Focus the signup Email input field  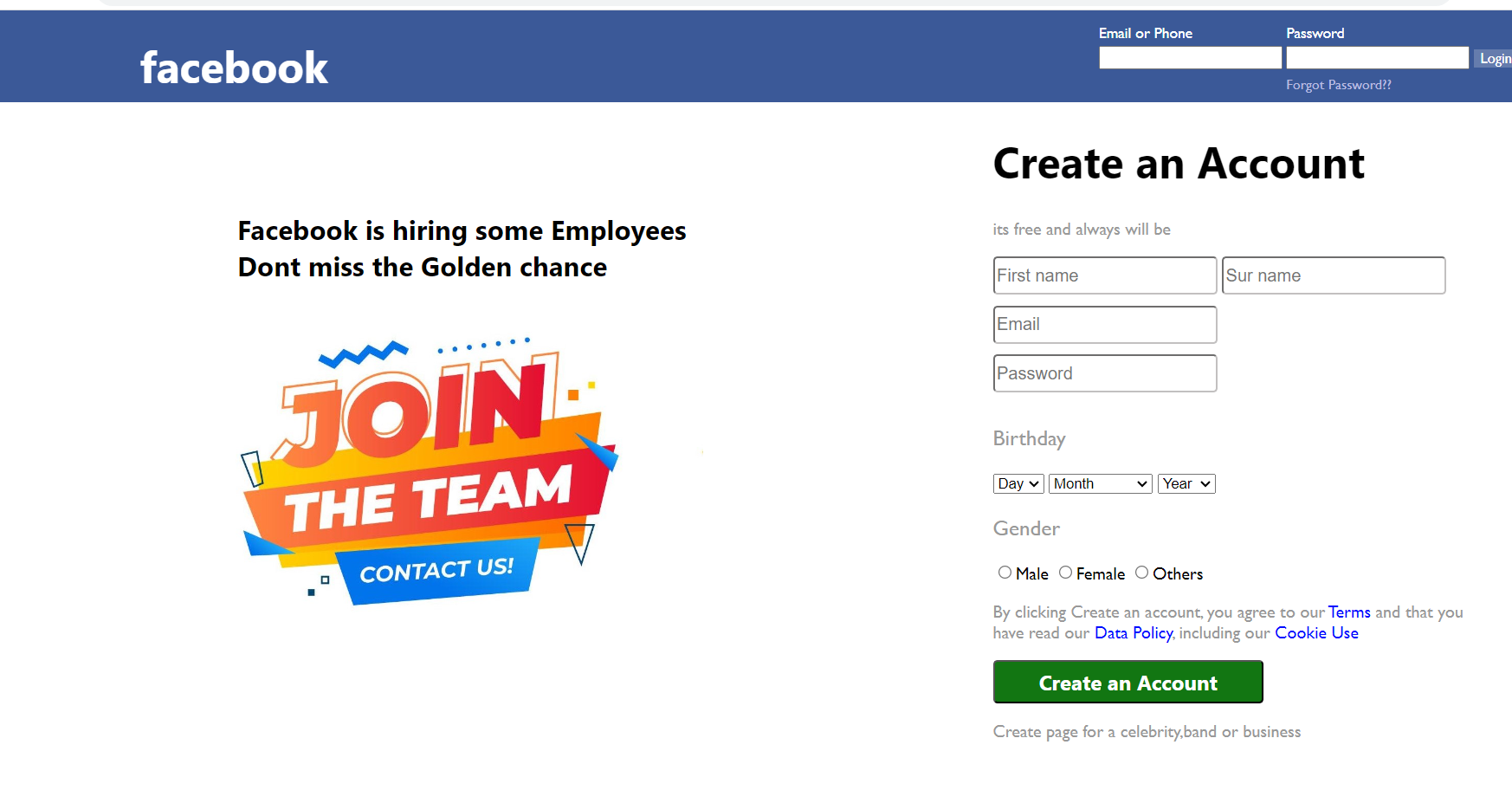[x=1104, y=325]
